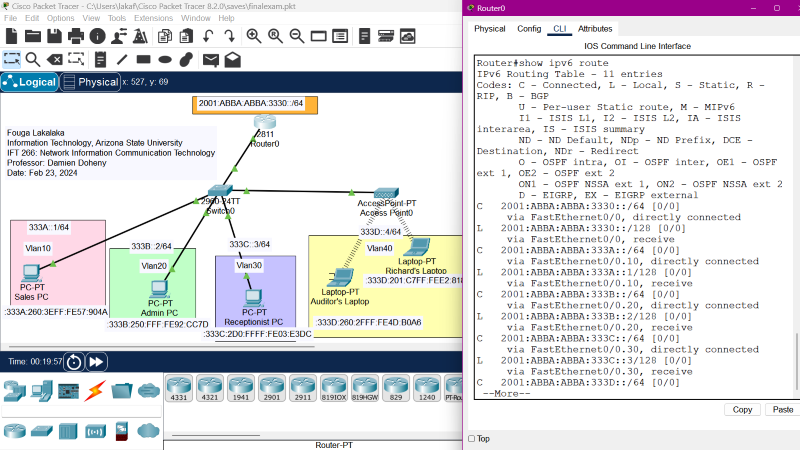
Task: Create a new file with New icon
Action: (x=11, y=36)
